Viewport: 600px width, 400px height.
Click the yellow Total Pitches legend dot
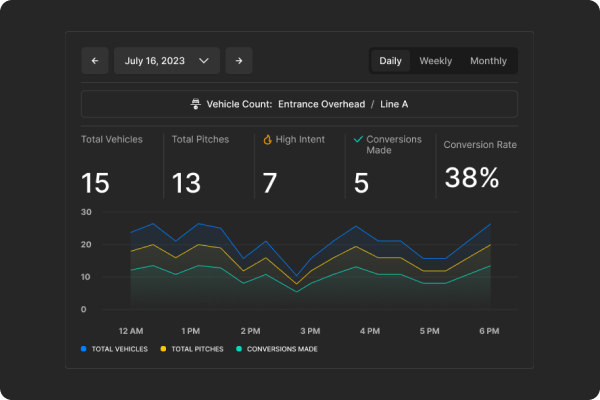click(163, 349)
